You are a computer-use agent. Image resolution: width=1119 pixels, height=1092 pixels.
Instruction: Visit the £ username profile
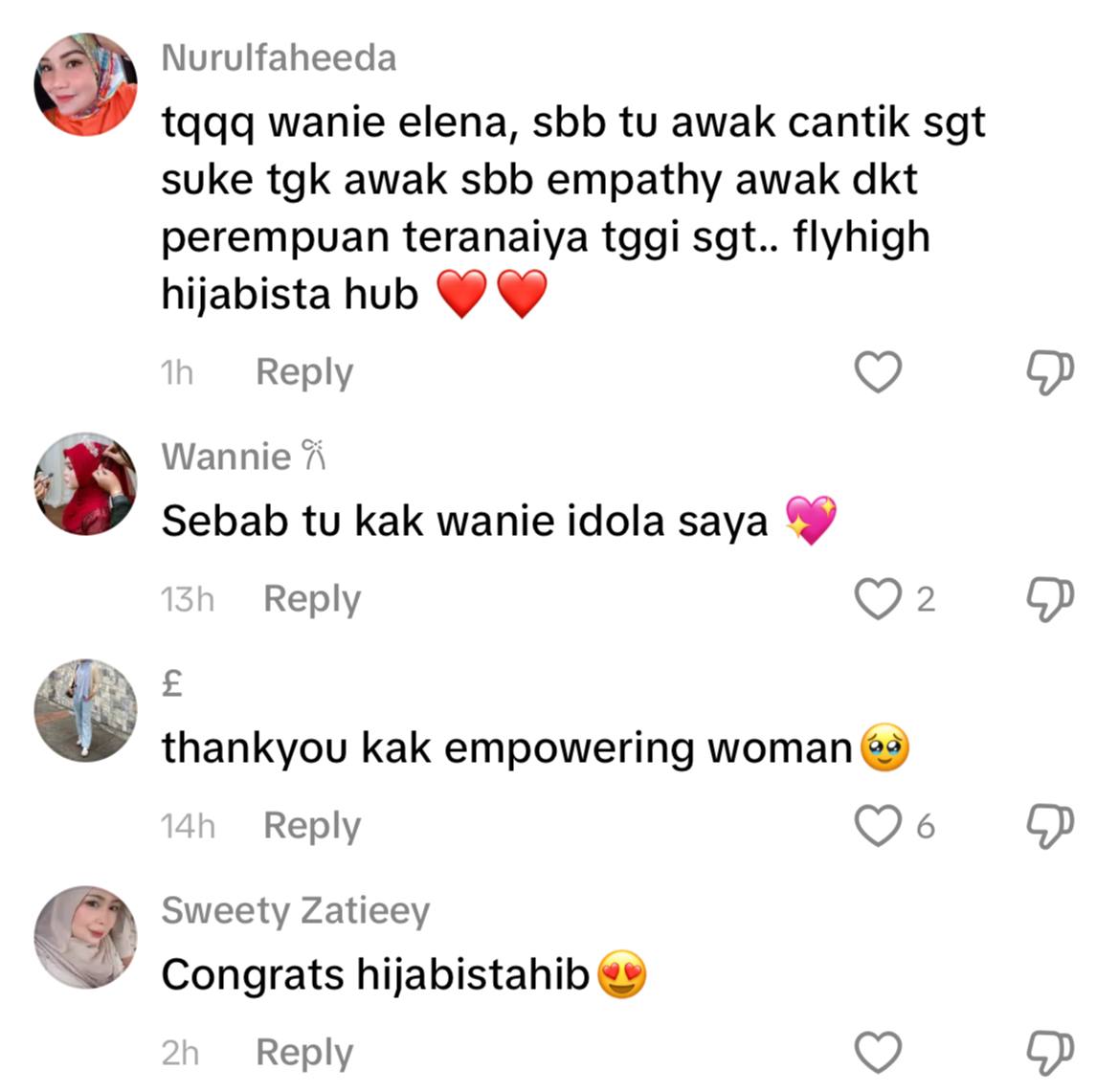(x=172, y=683)
